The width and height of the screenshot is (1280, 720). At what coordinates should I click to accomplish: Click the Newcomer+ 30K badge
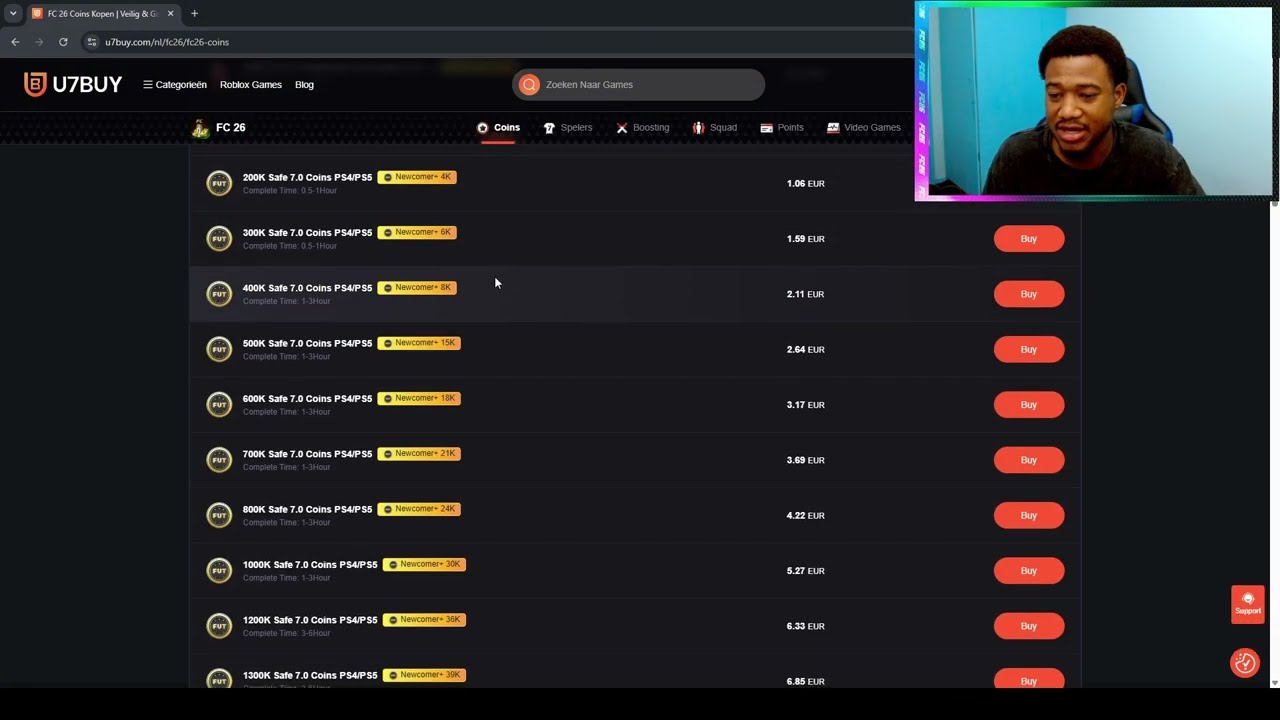(x=424, y=564)
